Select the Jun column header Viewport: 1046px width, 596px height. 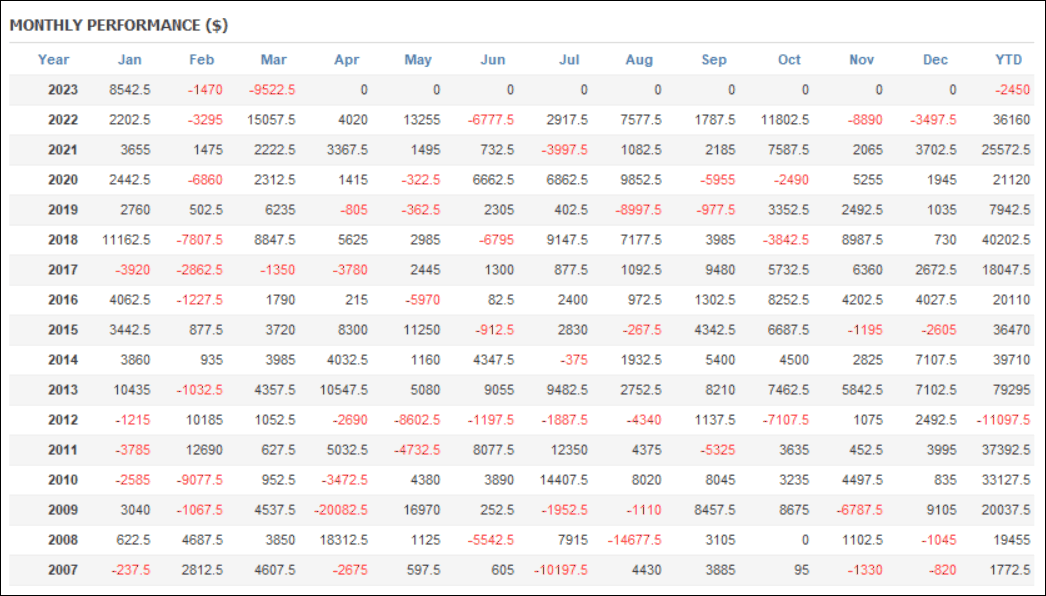493,60
